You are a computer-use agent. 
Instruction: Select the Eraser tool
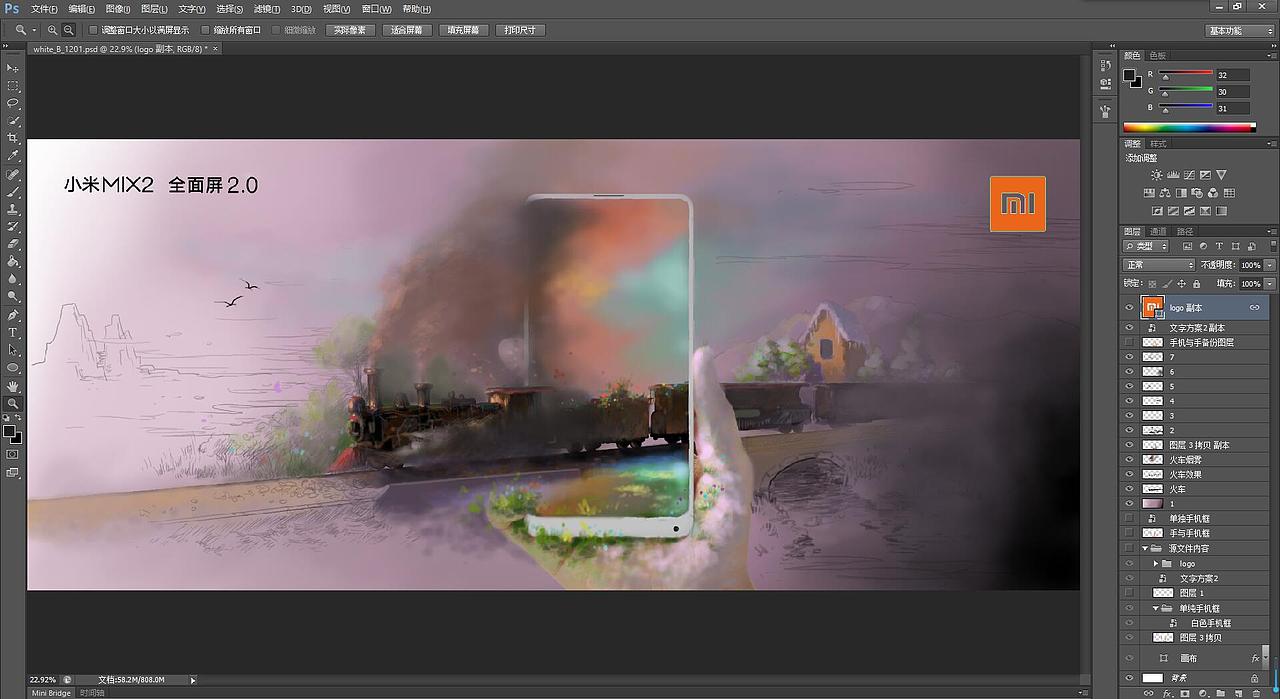(x=13, y=244)
